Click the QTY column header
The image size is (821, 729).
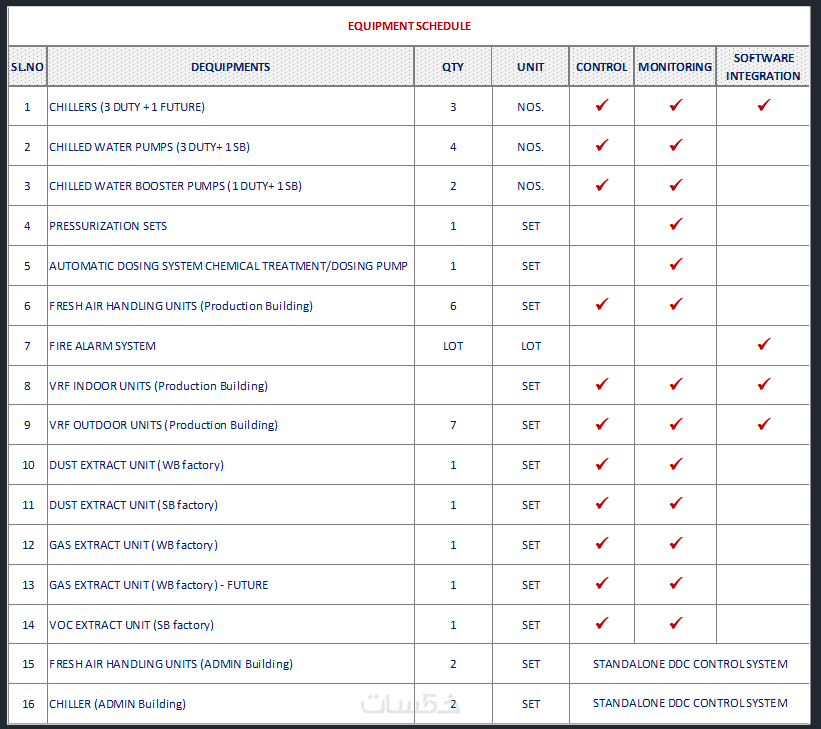453,67
